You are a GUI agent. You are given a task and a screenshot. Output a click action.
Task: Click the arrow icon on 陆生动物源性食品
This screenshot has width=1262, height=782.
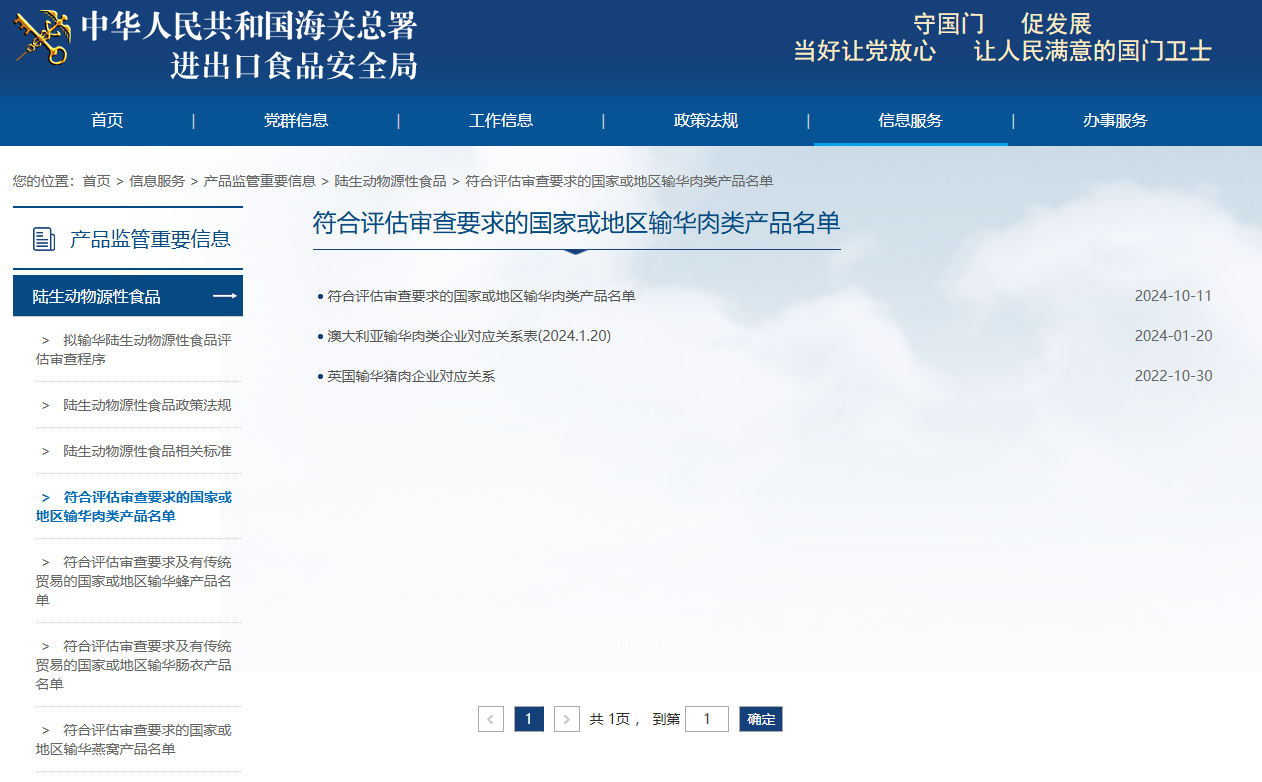coord(225,296)
